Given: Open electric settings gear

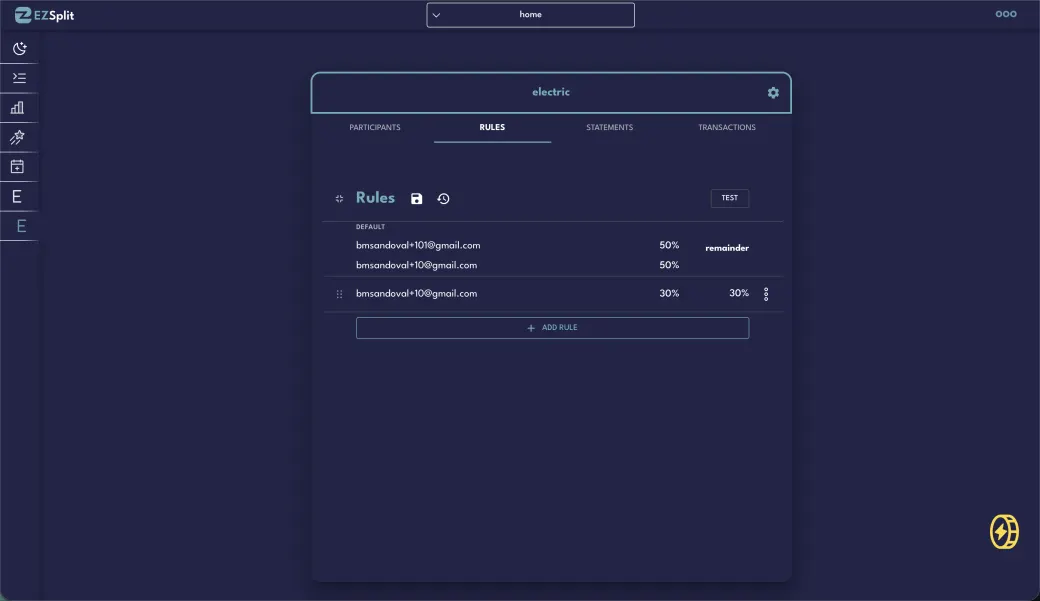Looking at the screenshot, I should click(x=773, y=93).
